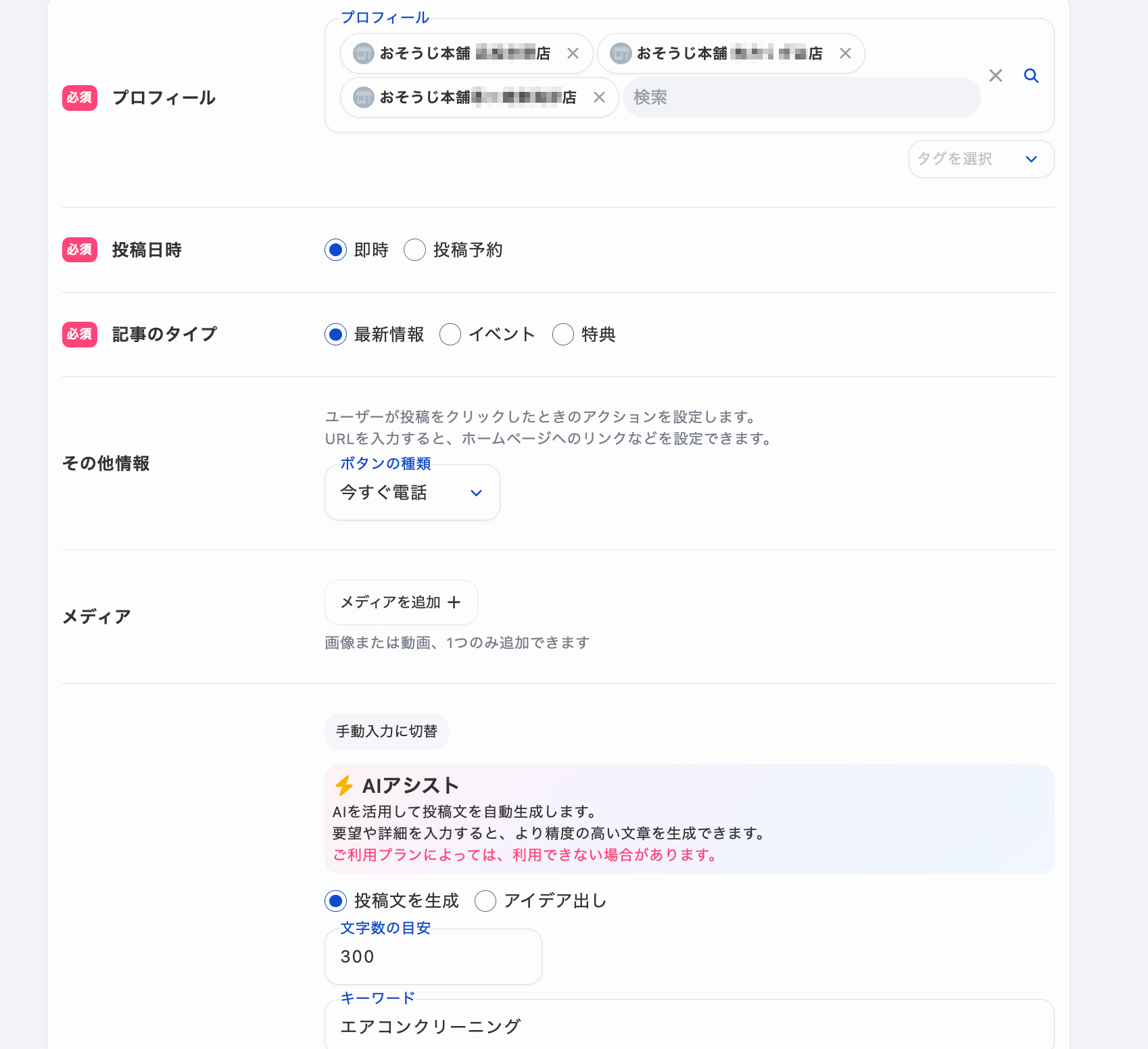Viewport: 1148px width, 1049px height.
Task: Click the 必須 badge next to 投稿日時
Action: (x=80, y=250)
